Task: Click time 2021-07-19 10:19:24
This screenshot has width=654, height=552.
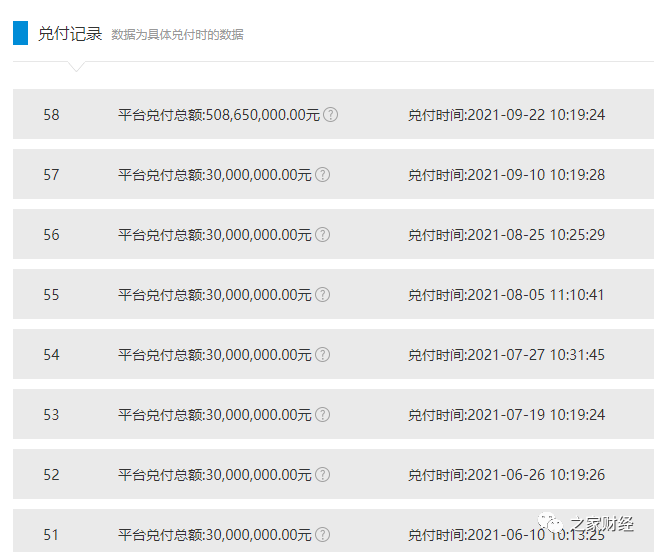Action: tap(536, 415)
